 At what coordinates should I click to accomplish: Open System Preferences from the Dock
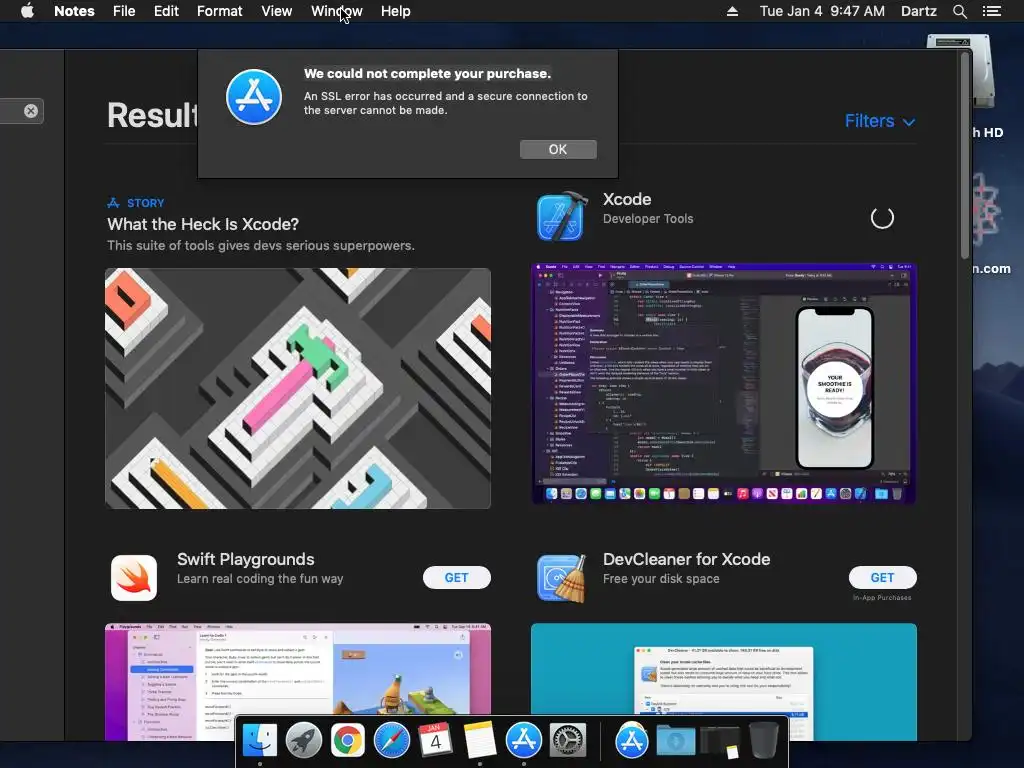[568, 740]
